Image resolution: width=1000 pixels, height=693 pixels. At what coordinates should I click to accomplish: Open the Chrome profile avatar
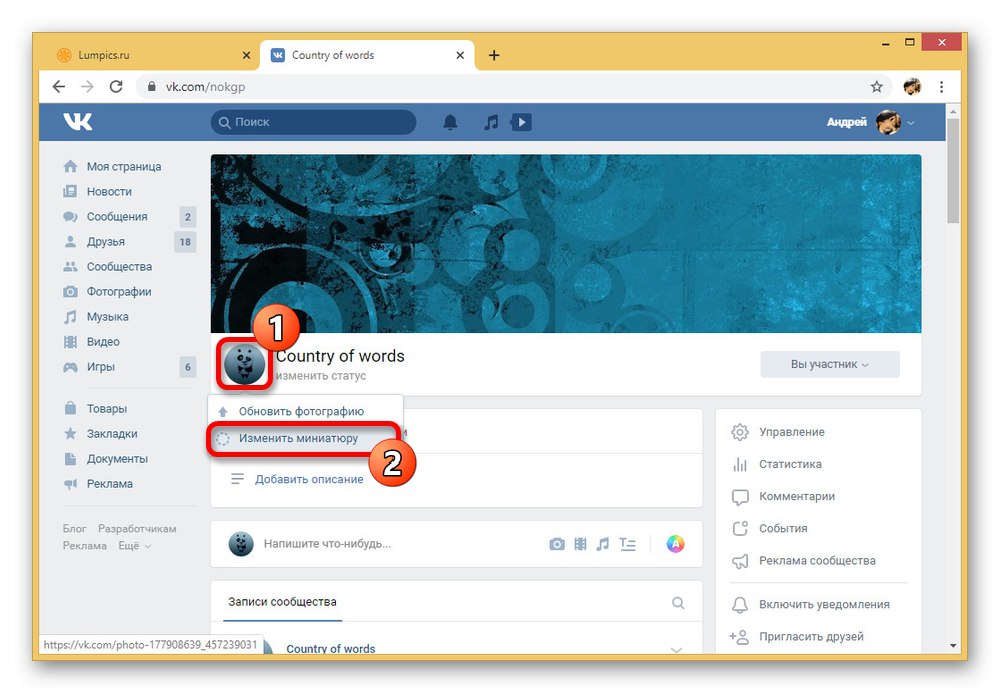tap(912, 87)
